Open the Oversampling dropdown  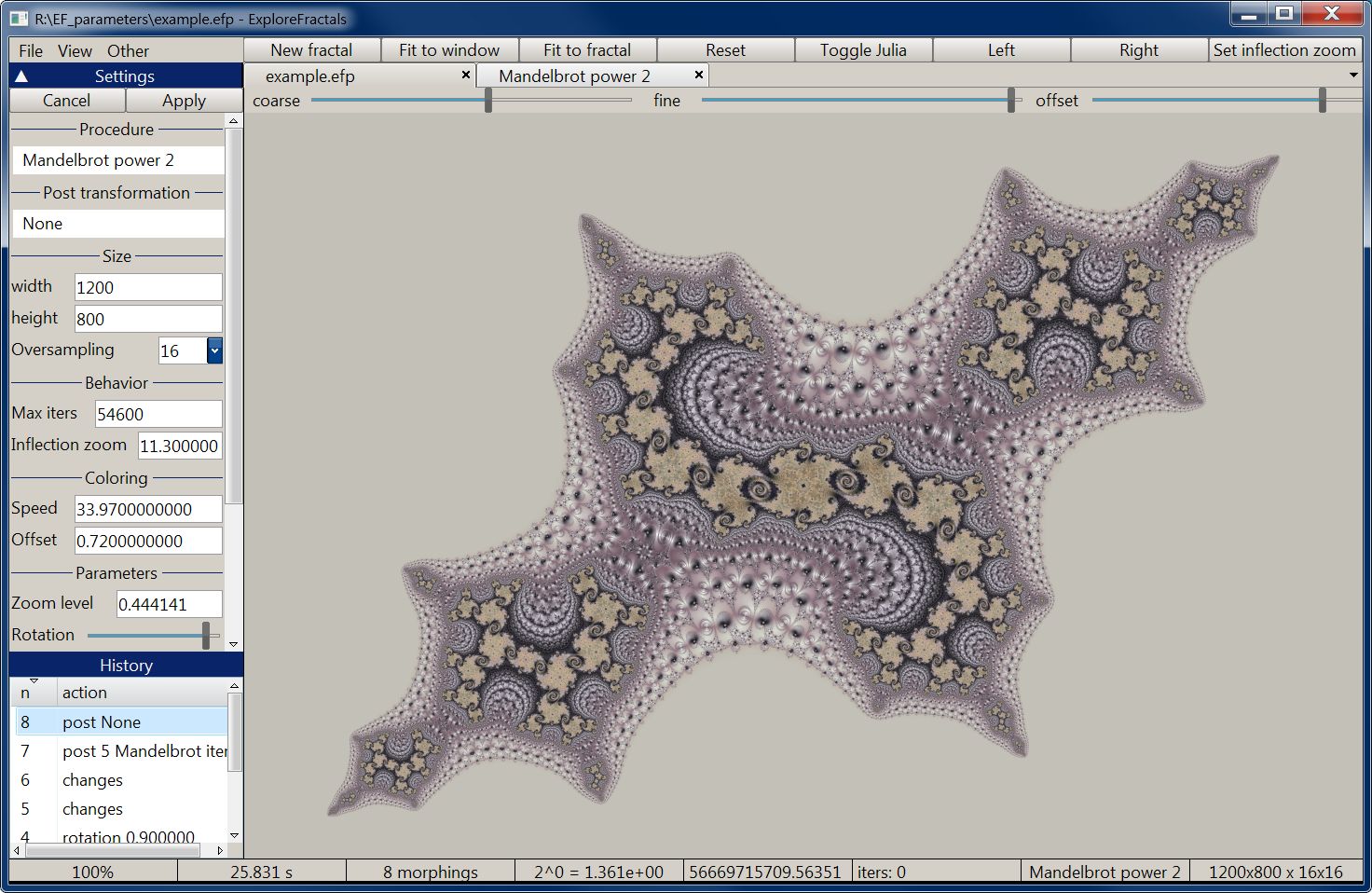pos(215,350)
